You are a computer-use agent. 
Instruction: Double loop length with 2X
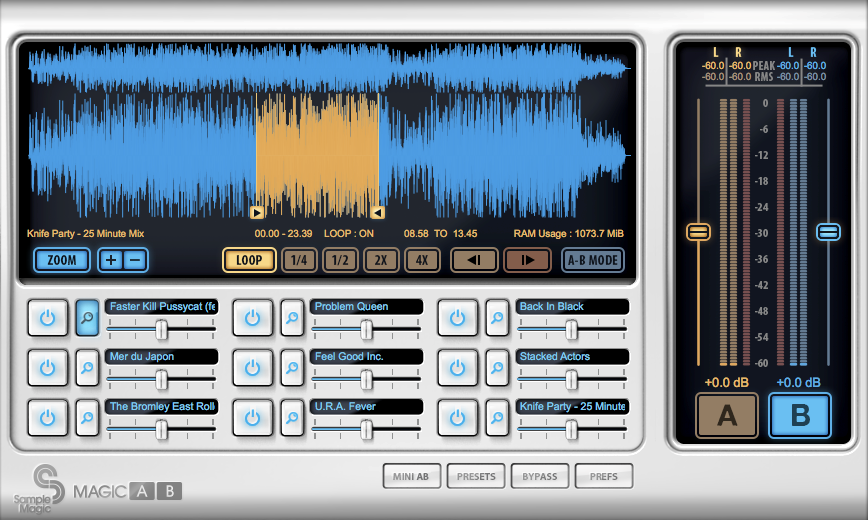[x=381, y=260]
